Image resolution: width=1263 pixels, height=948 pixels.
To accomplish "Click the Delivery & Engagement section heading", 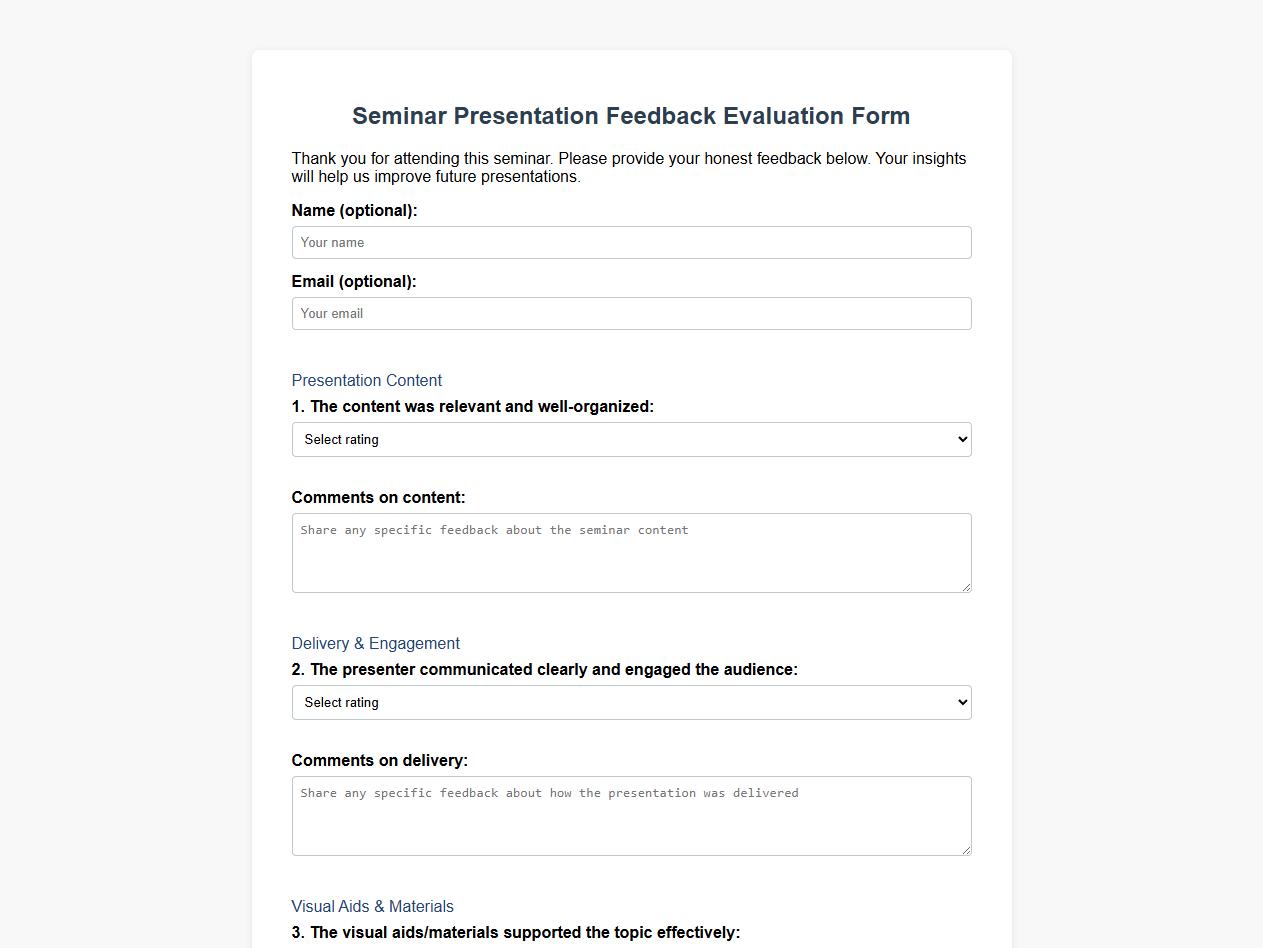I will pos(375,643).
